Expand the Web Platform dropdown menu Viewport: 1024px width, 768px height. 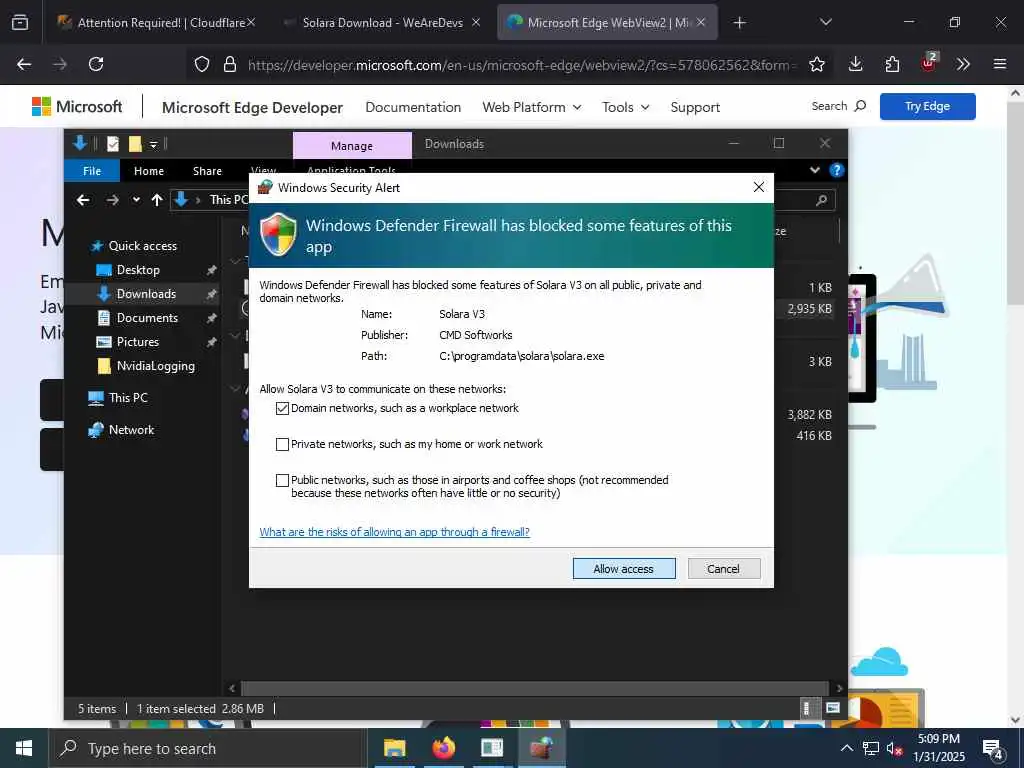pos(532,107)
